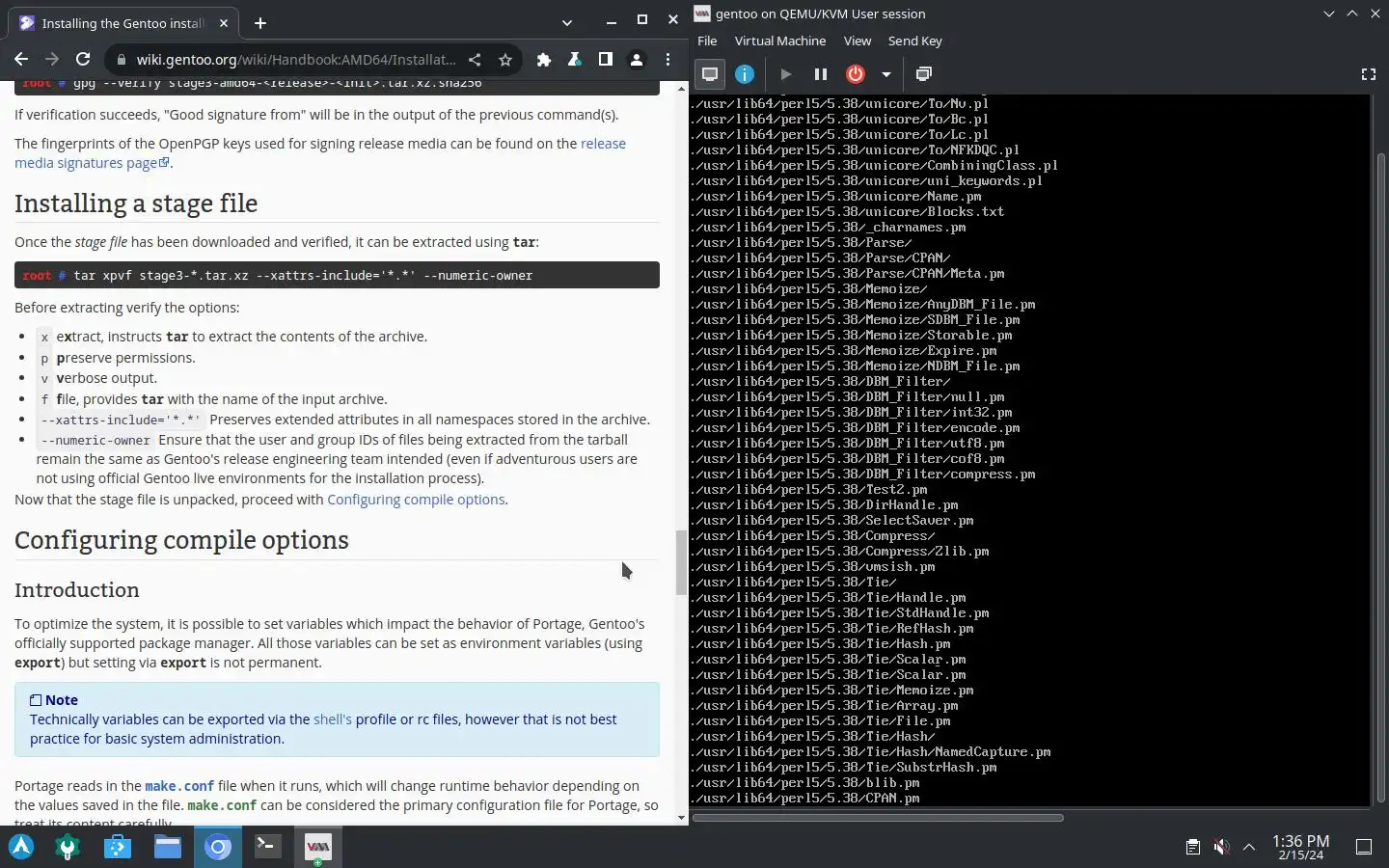
Task: Click the tar xpvf command code block
Action: point(337,275)
